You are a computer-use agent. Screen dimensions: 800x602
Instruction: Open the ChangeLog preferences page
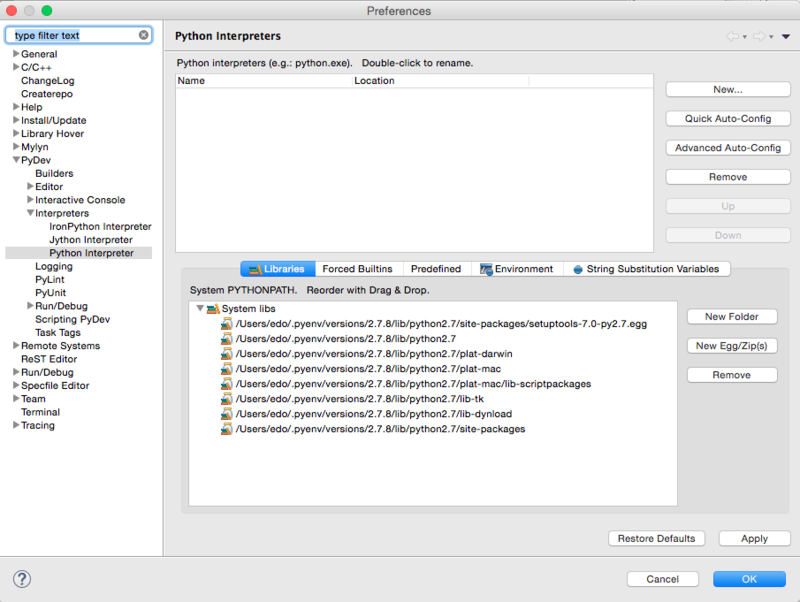point(47,81)
